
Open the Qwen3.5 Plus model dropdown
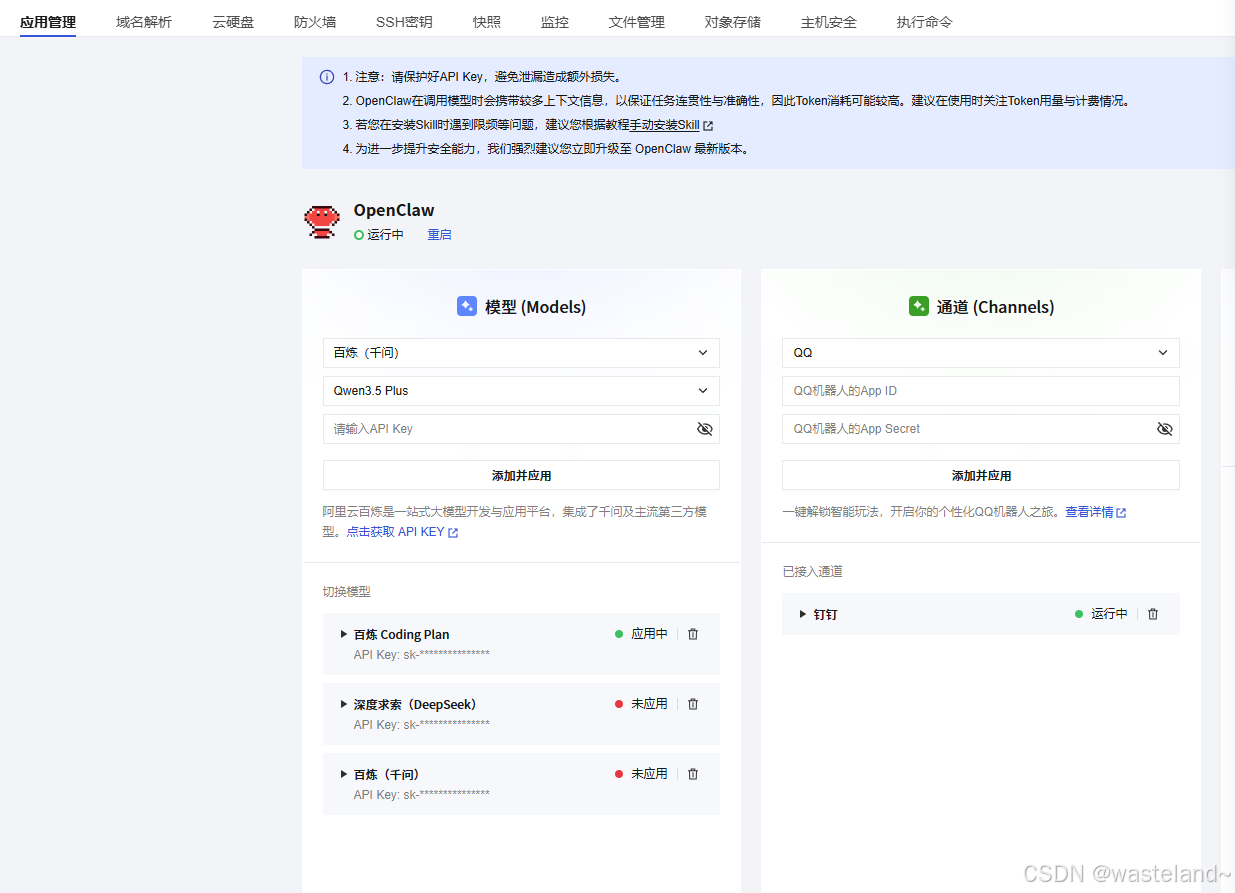click(521, 391)
